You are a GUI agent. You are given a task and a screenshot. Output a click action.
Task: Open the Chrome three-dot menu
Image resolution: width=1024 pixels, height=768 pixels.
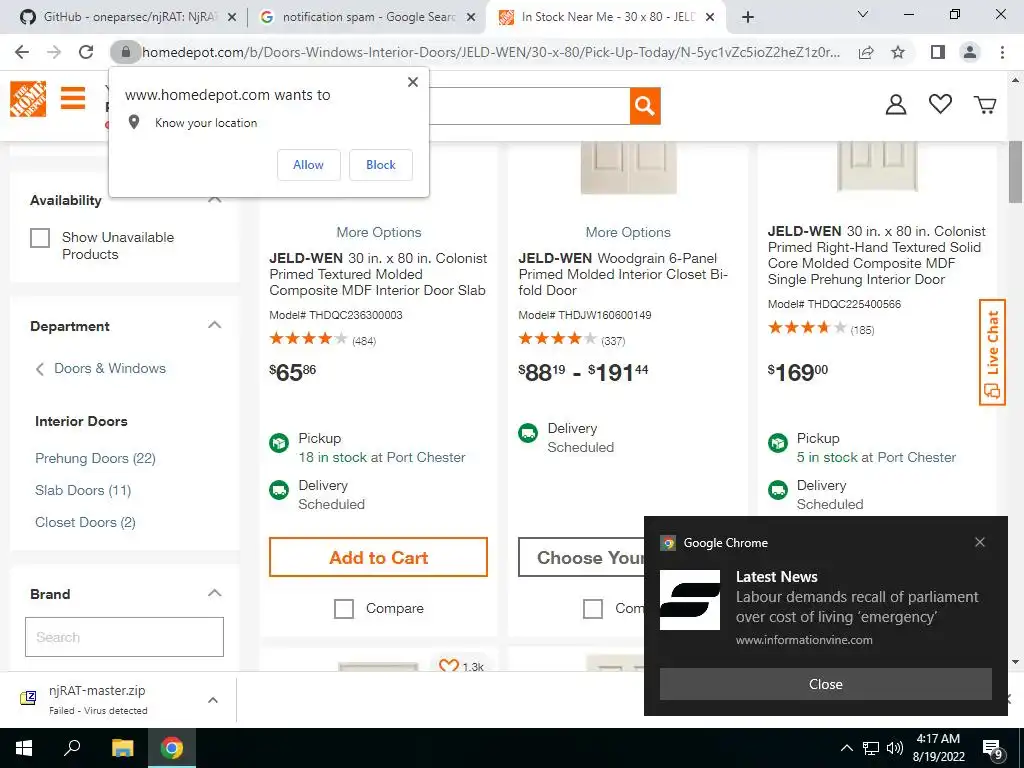[x=1002, y=52]
